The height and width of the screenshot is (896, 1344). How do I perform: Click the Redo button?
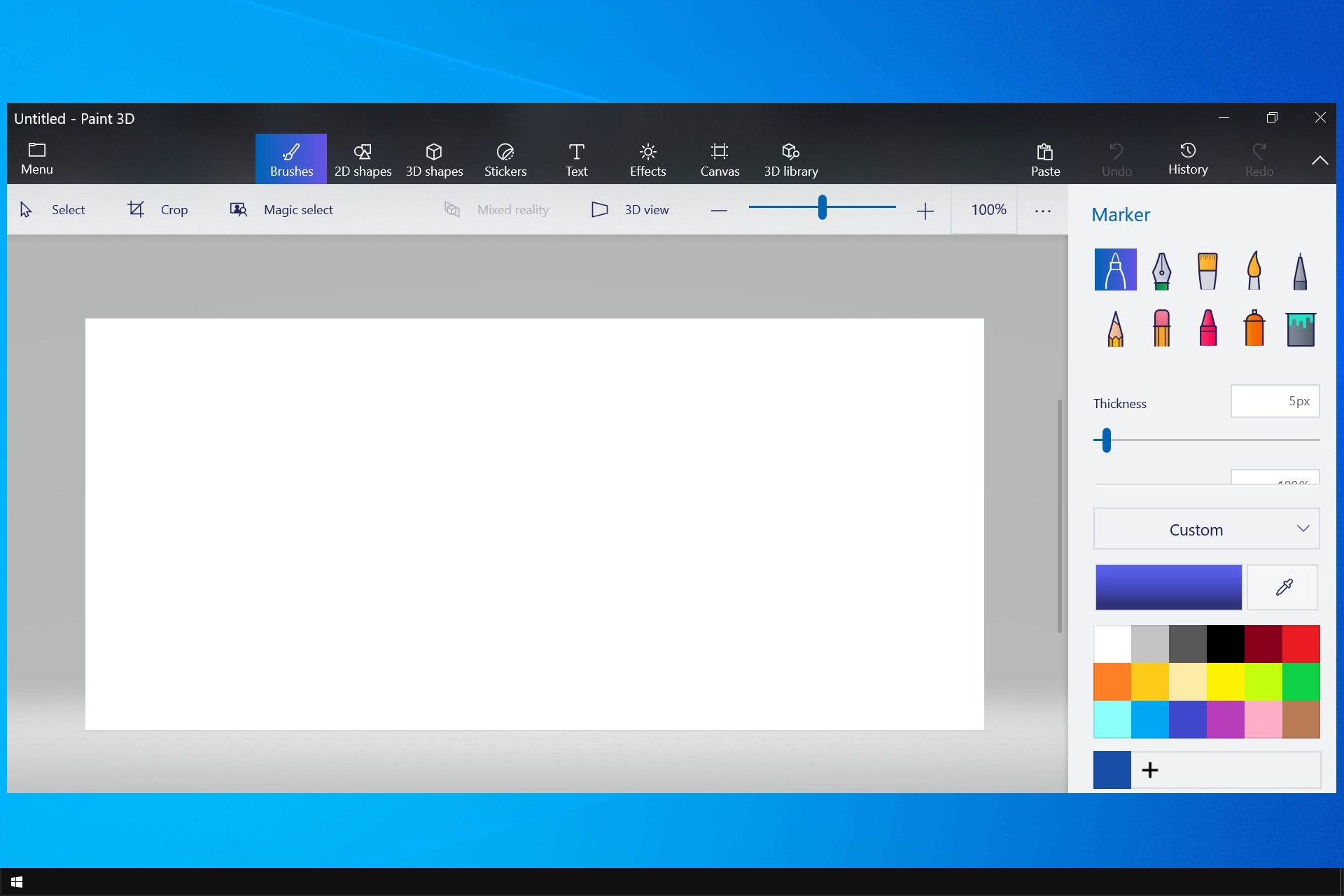tap(1259, 160)
